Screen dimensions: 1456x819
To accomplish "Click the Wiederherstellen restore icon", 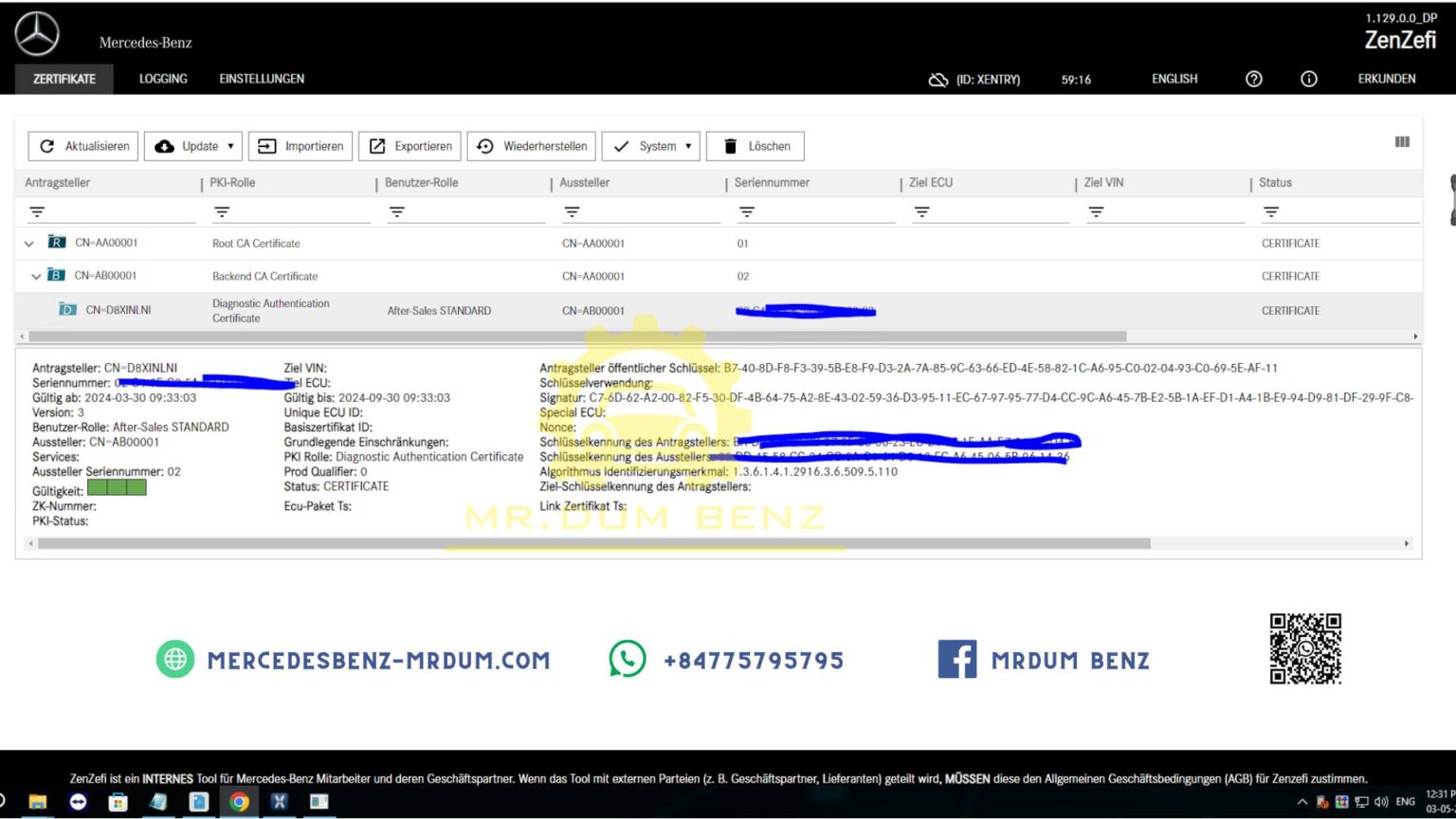I will [x=486, y=145].
